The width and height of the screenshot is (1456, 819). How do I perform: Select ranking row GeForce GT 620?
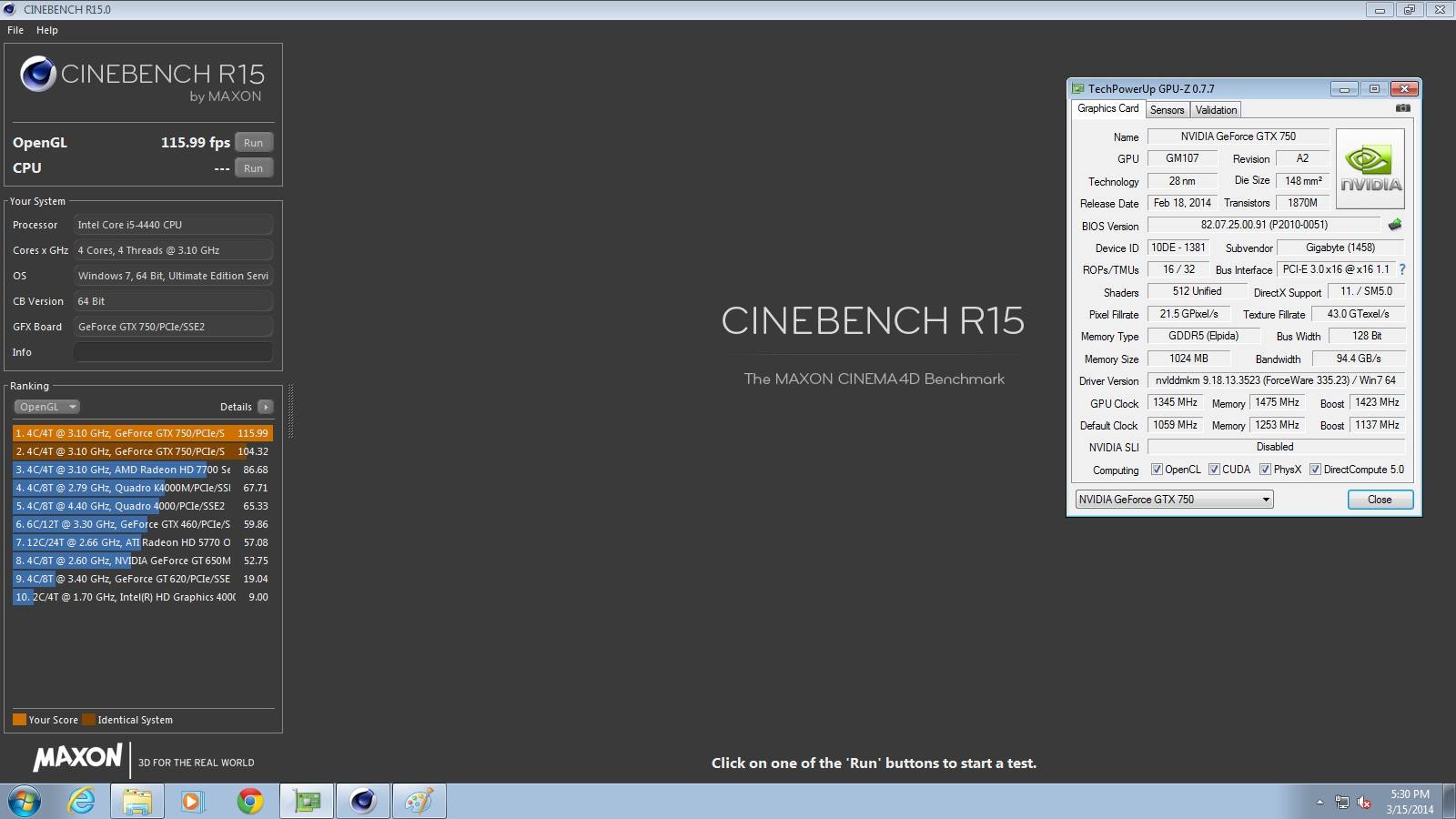point(143,579)
